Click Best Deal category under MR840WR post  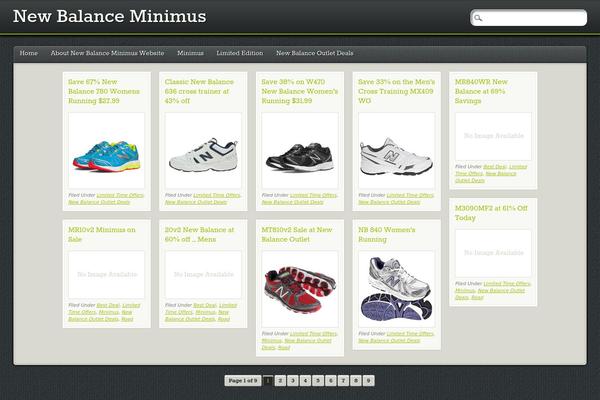pos(495,167)
